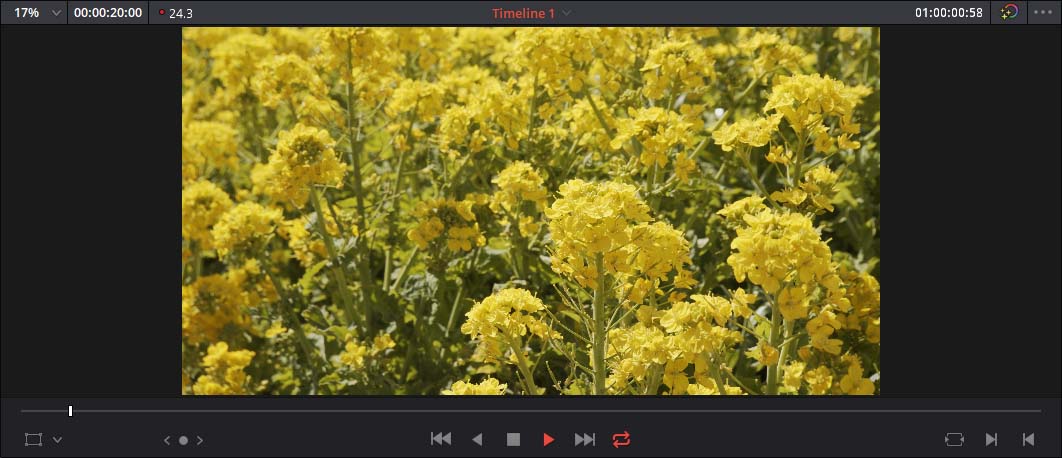
Task: Click the match frame icon
Action: point(954,440)
